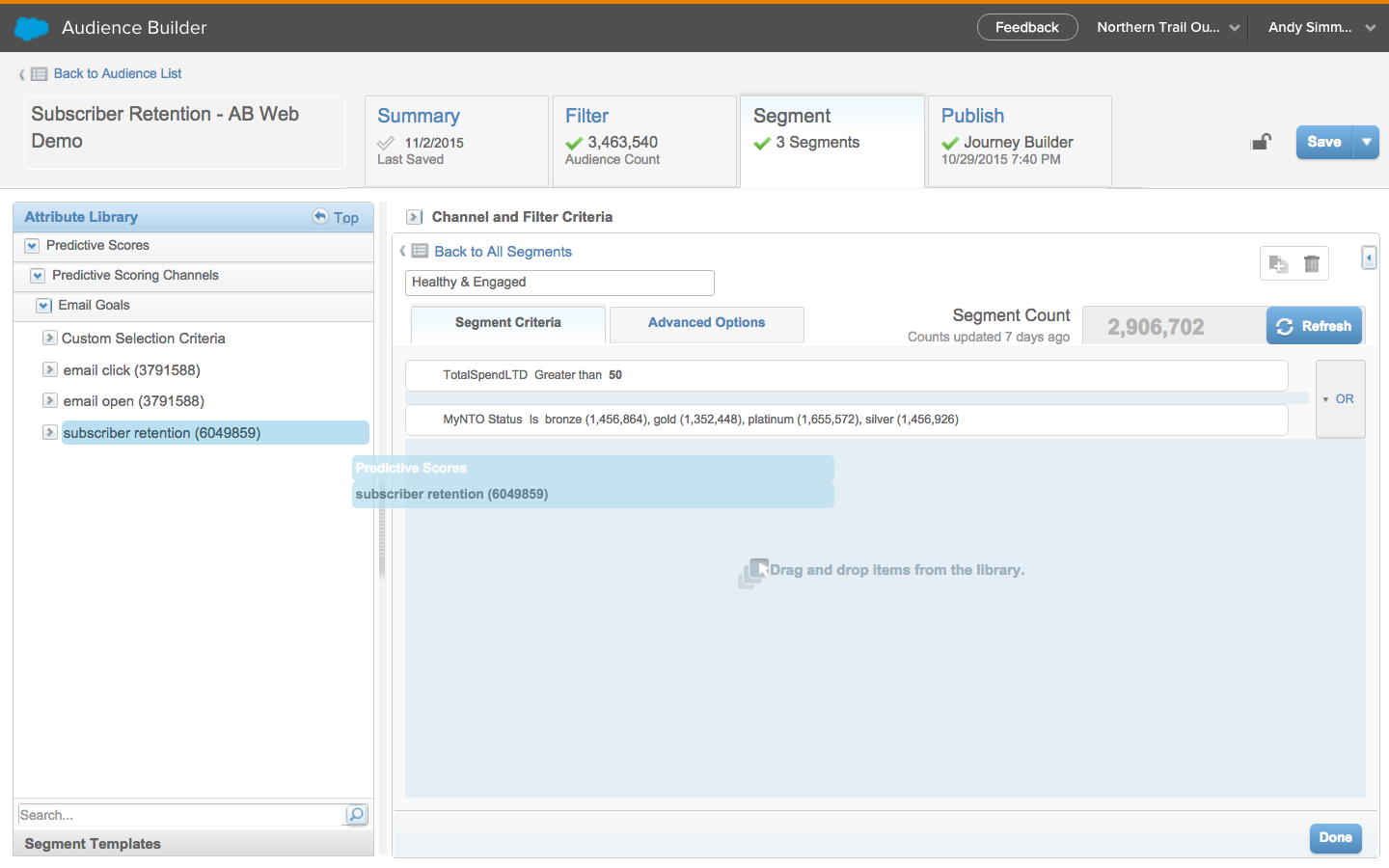The height and width of the screenshot is (868, 1389).
Task: Select the TotalSpendLTD Greater than 50 criterion
Action: tap(847, 375)
